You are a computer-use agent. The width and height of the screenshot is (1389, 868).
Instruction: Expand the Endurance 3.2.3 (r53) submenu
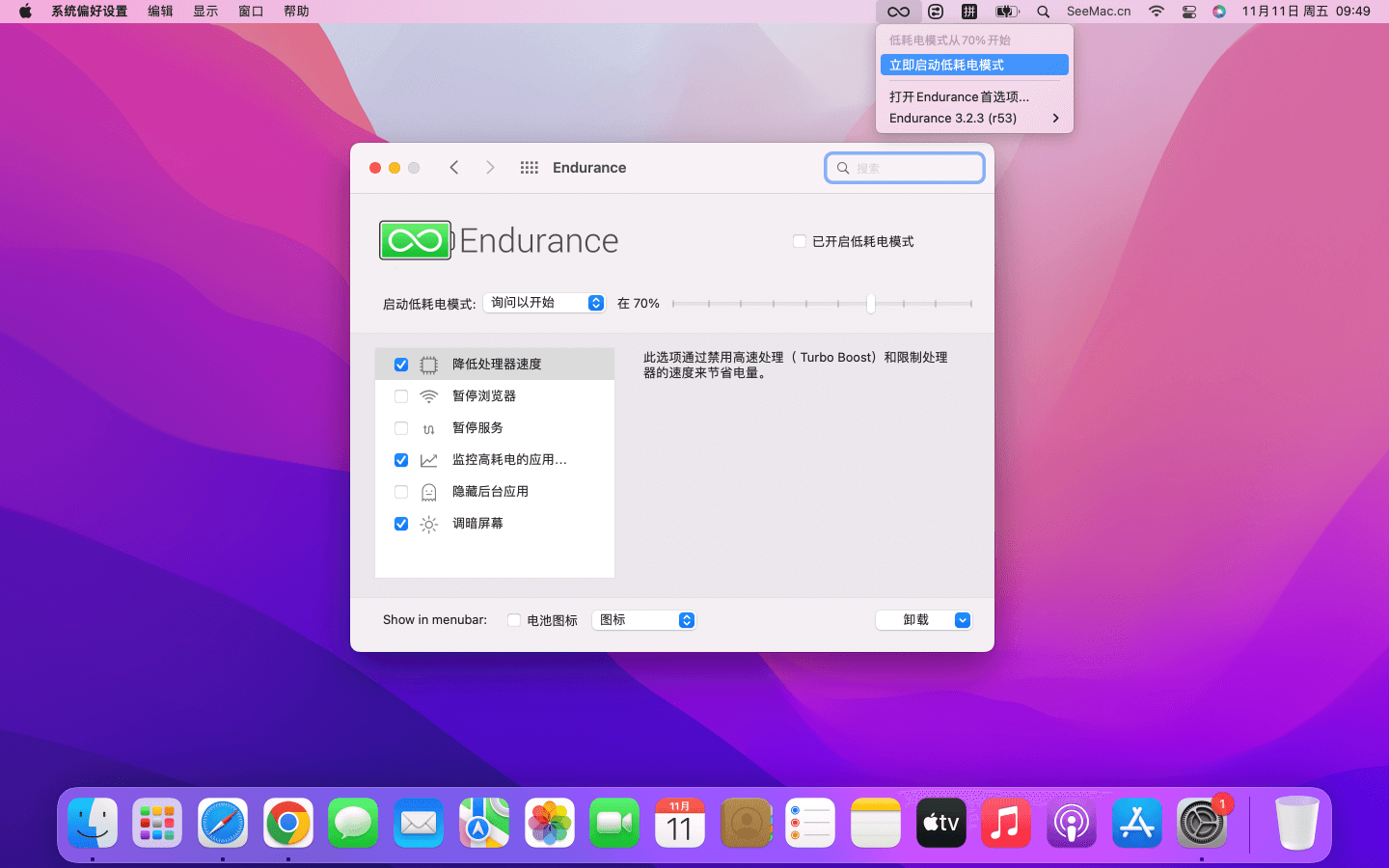(x=974, y=118)
